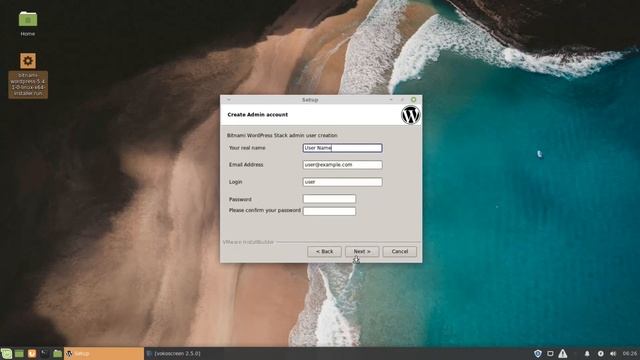This screenshot has height=360, width=640.
Task: Open the volume speaker tray icon
Action: pos(613,353)
